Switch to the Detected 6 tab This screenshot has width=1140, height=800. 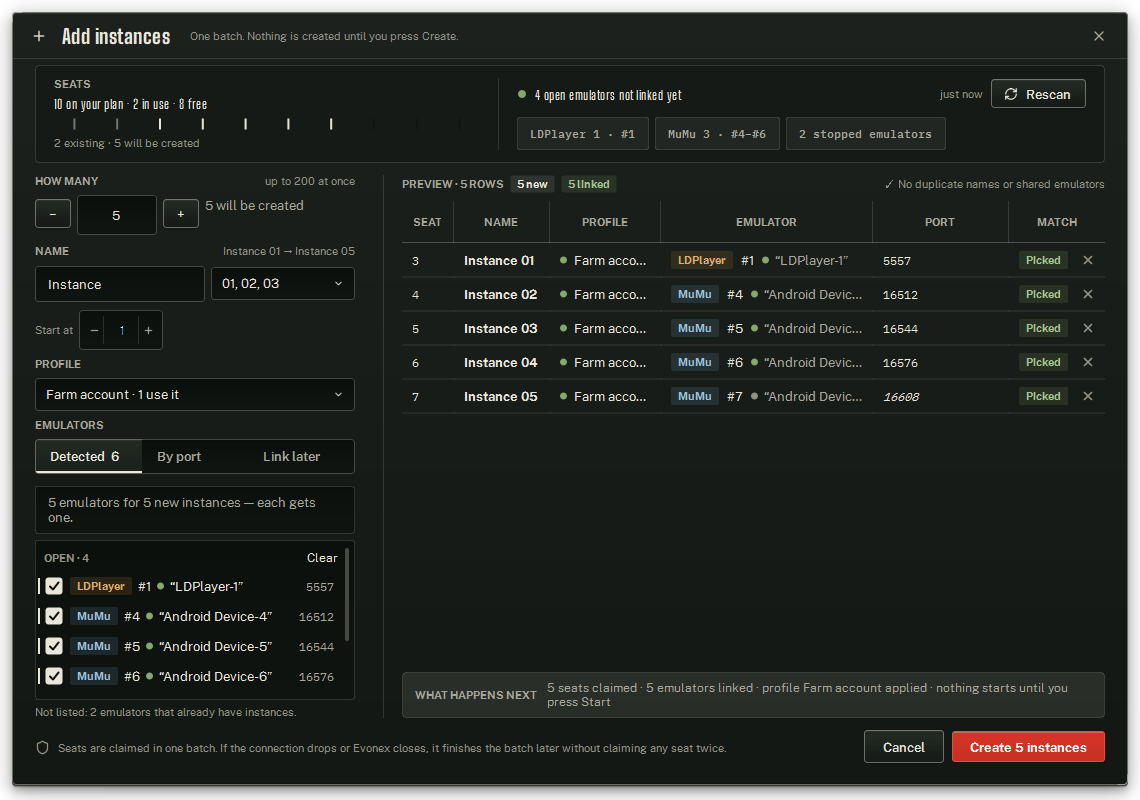coord(89,456)
